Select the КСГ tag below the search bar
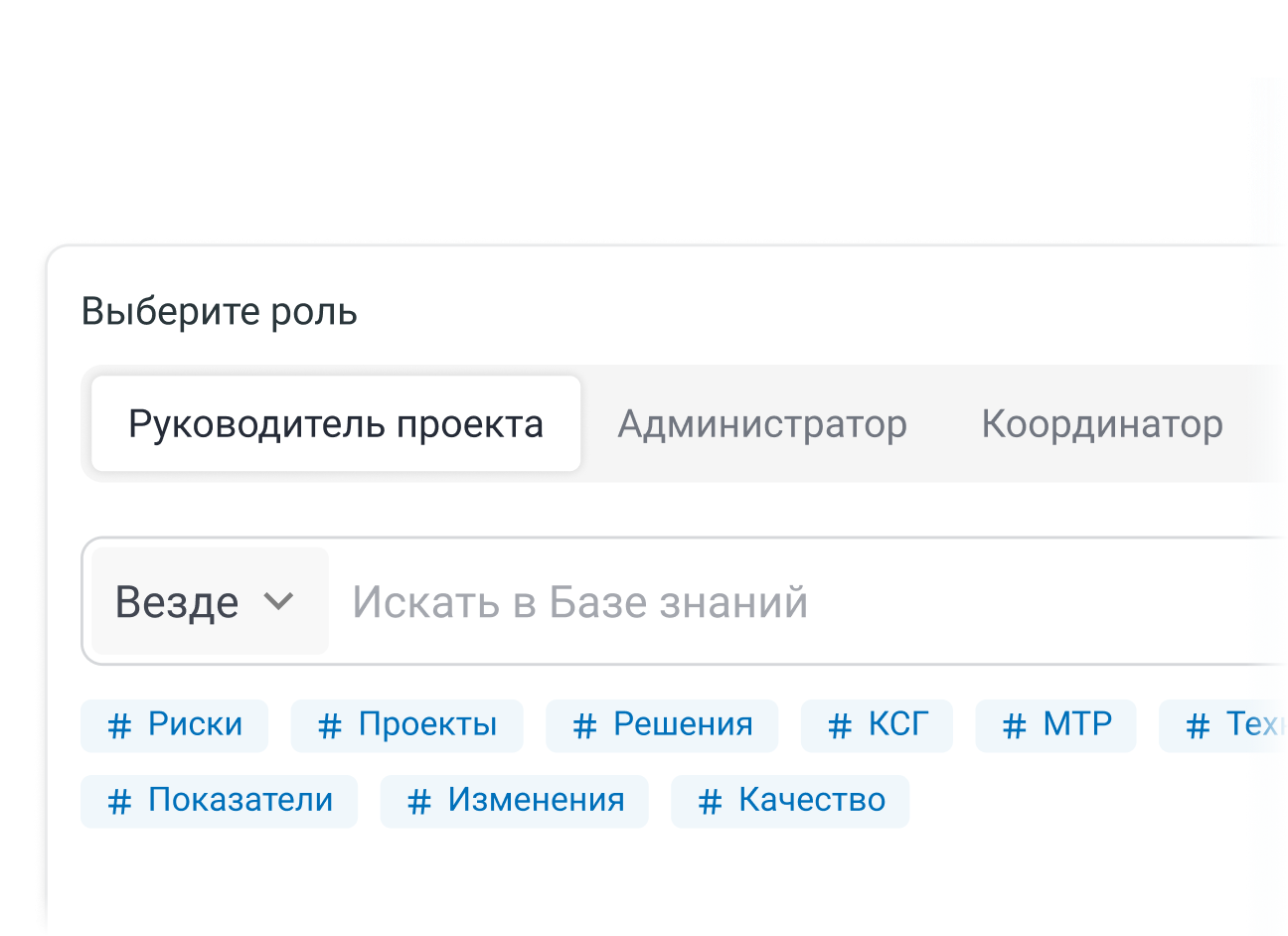1288x936 pixels. [877, 725]
